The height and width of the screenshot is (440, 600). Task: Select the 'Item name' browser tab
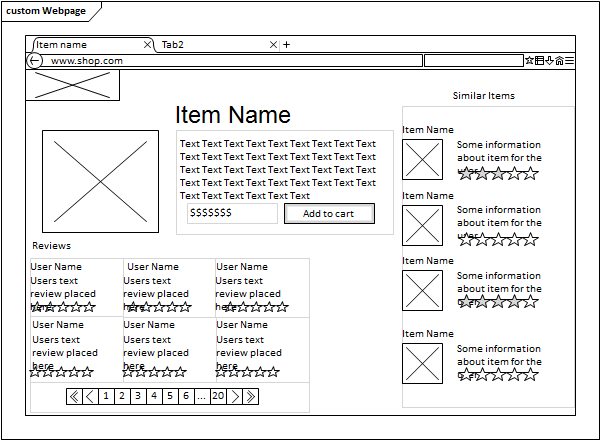[x=80, y=45]
